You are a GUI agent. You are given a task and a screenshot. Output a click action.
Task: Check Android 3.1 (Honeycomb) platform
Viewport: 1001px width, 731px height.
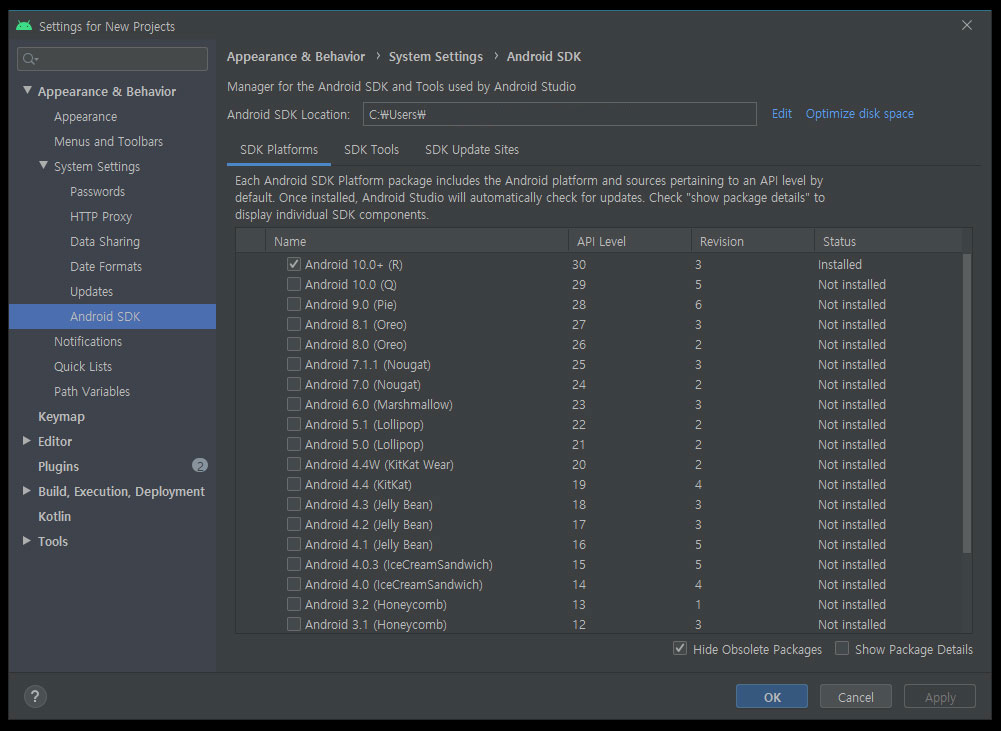point(294,624)
